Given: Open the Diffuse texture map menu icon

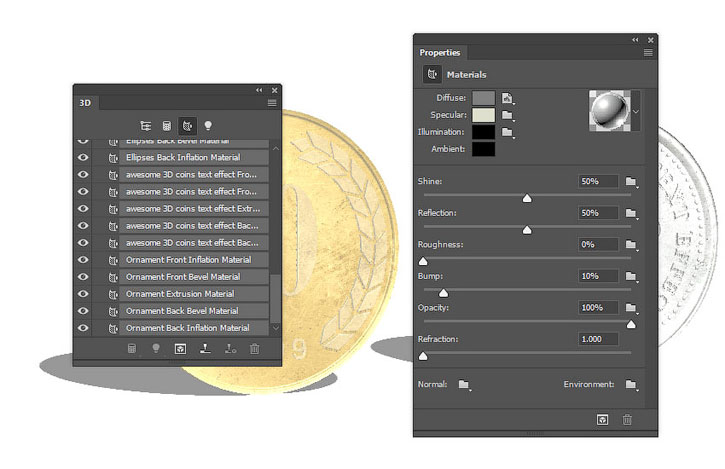Looking at the screenshot, I should (x=508, y=98).
